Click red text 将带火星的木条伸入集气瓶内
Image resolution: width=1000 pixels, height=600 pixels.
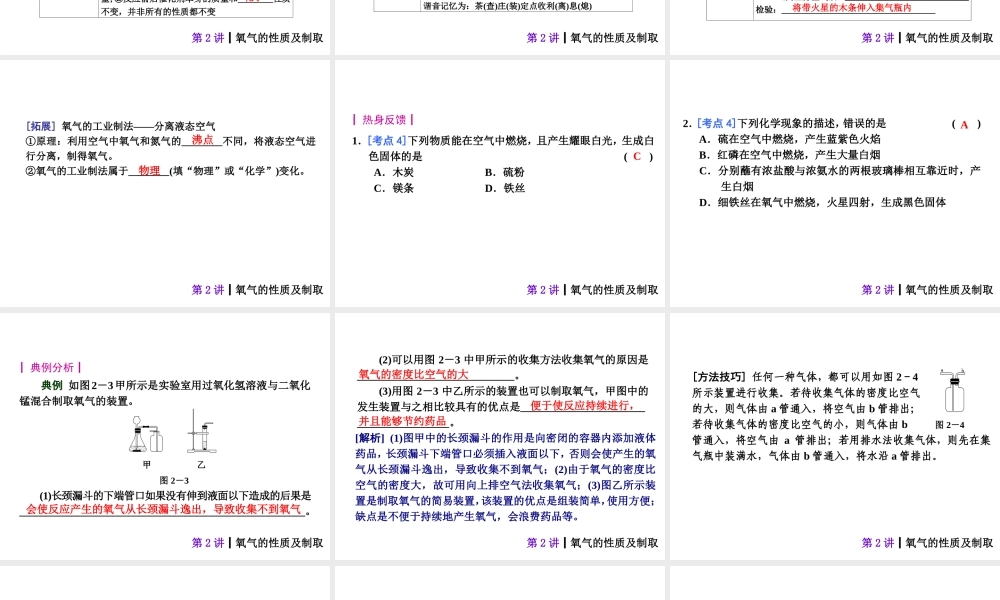(851, 8)
